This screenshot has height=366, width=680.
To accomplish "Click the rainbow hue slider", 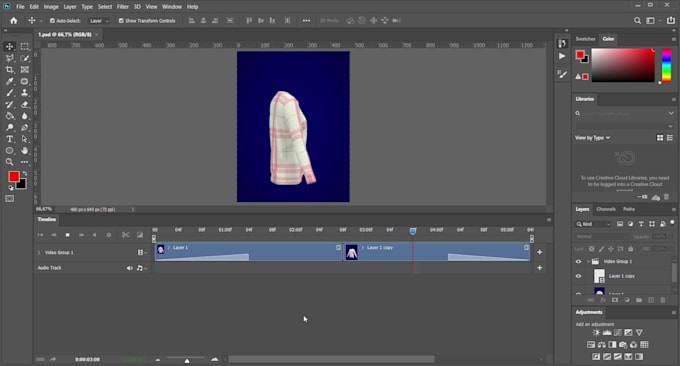I will click(x=667, y=65).
